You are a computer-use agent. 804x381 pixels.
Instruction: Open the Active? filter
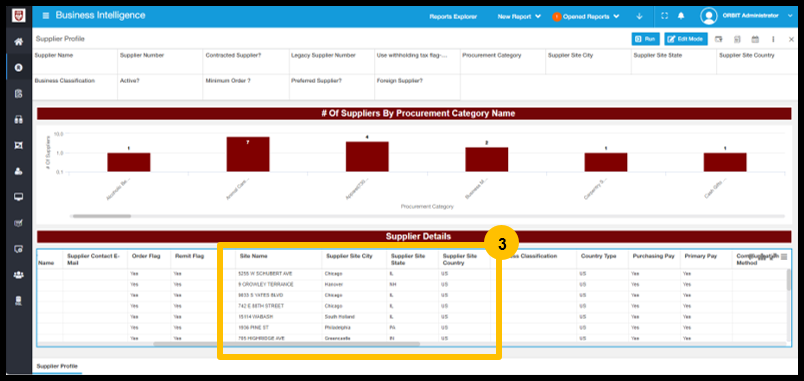pyautogui.click(x=160, y=87)
